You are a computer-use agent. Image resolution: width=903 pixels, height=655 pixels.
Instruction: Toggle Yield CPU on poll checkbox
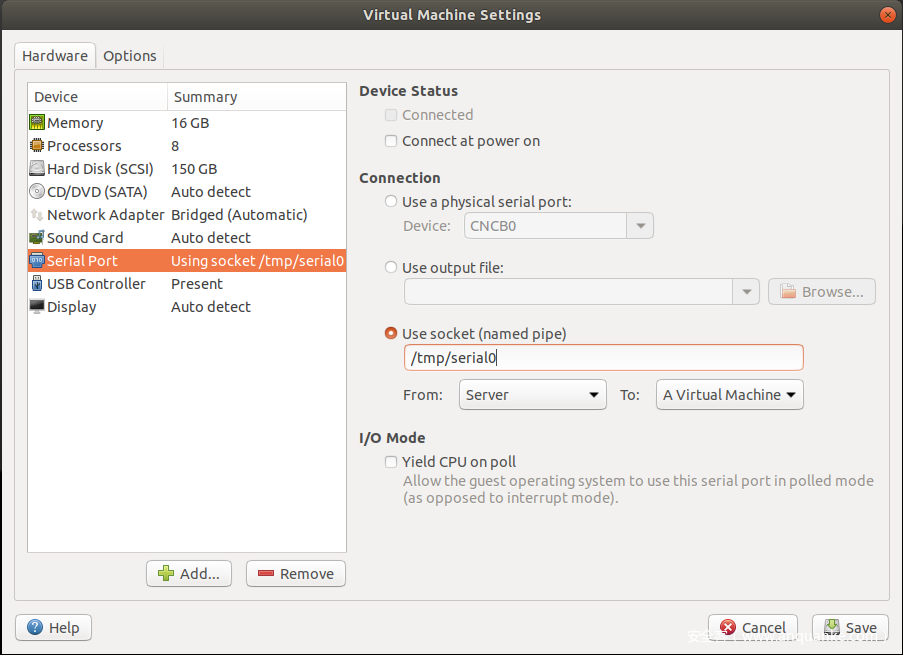coord(391,462)
